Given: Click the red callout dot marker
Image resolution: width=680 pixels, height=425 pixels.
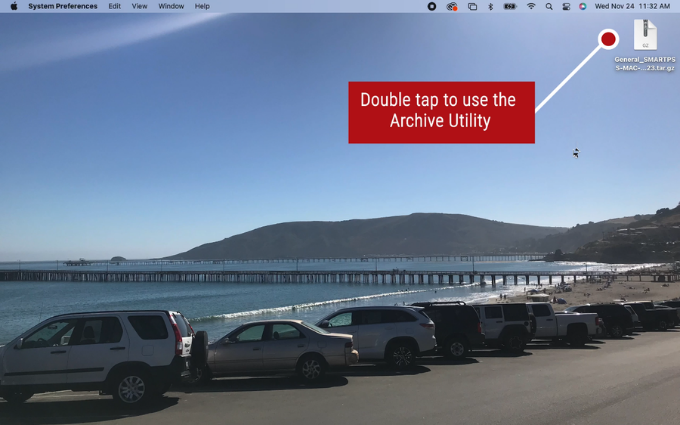Looking at the screenshot, I should point(608,39).
